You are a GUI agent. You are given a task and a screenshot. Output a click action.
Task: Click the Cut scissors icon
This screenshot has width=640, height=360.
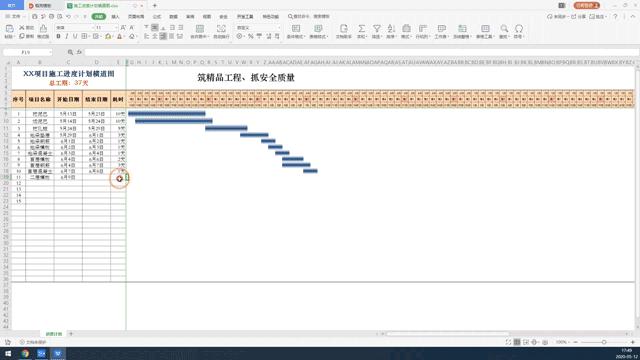point(22,27)
